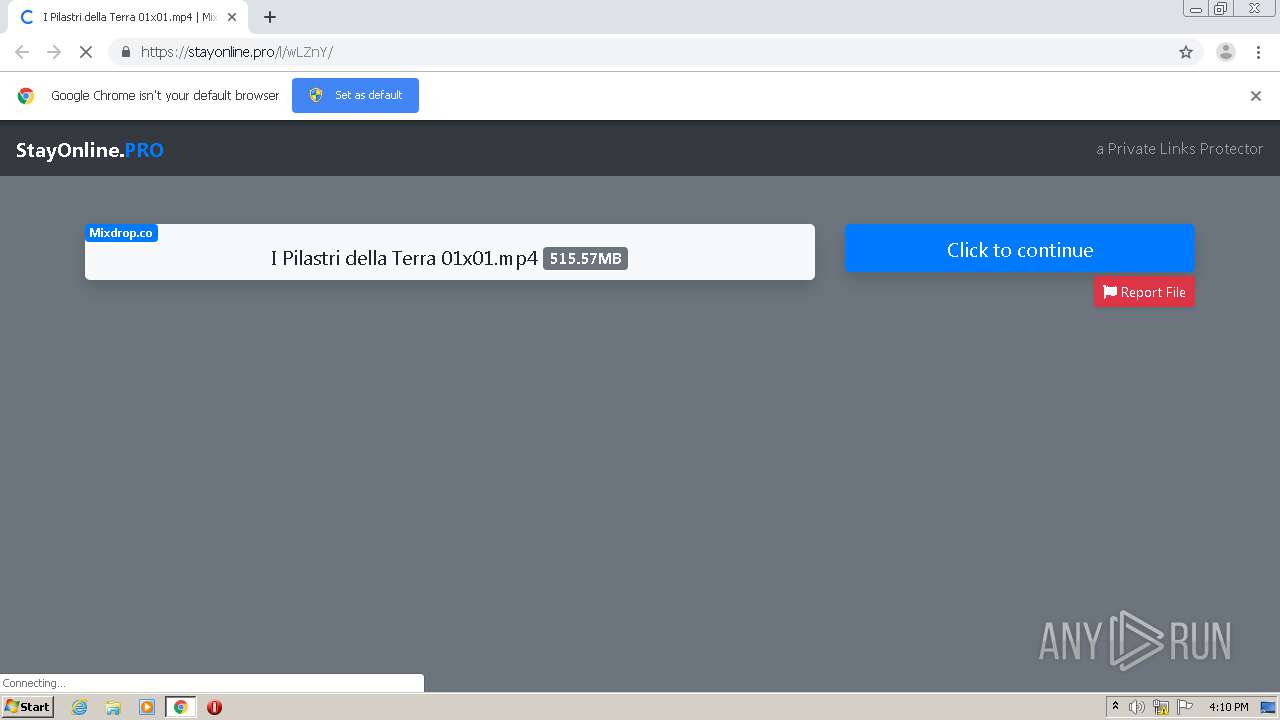Select the I Pilastri della Terra browser tab
The image size is (1280, 720).
tap(128, 17)
